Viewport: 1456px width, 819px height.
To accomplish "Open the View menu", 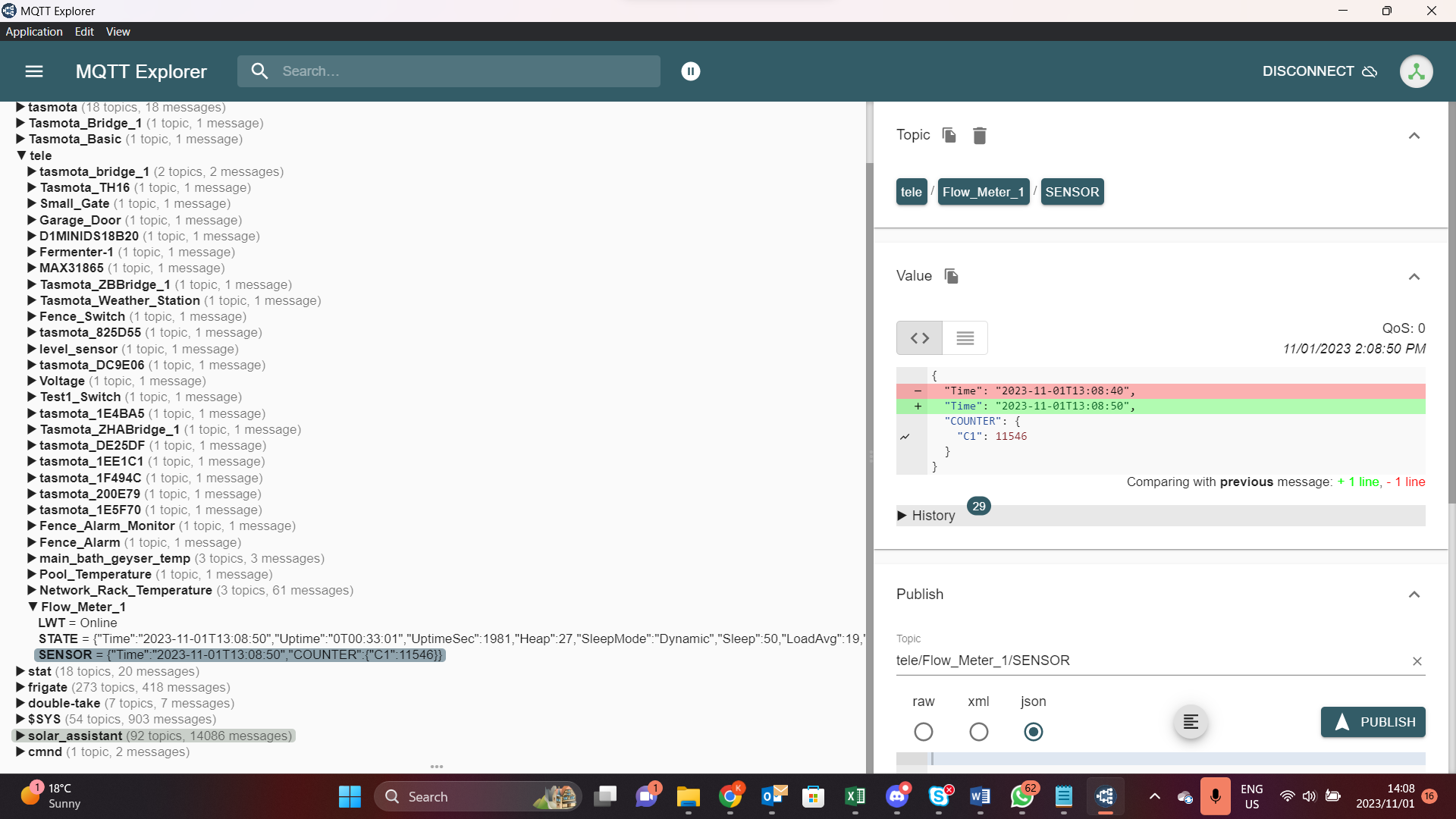I will point(118,31).
